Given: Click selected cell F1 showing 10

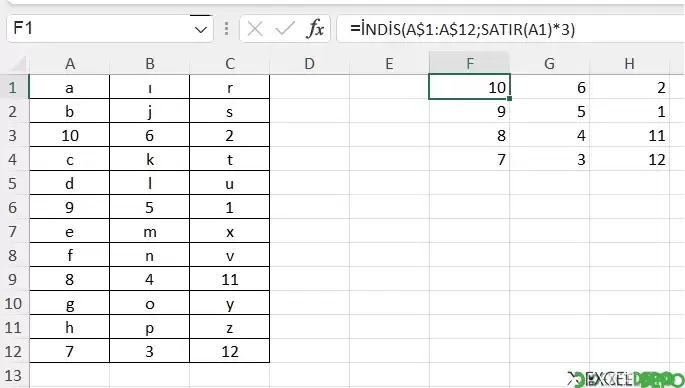Looking at the screenshot, I should (470, 87).
